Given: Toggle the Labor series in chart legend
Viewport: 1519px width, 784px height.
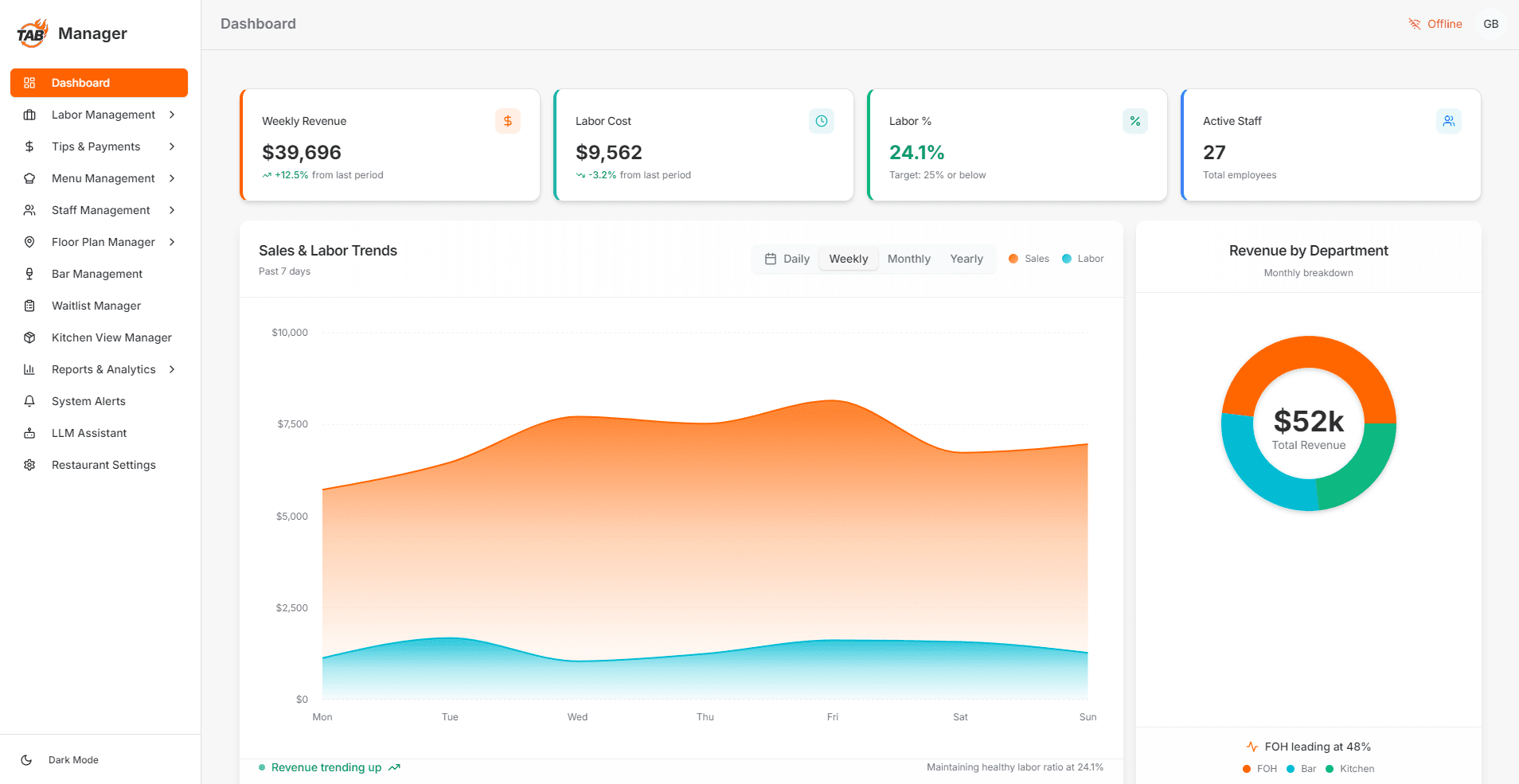Looking at the screenshot, I should point(1083,259).
